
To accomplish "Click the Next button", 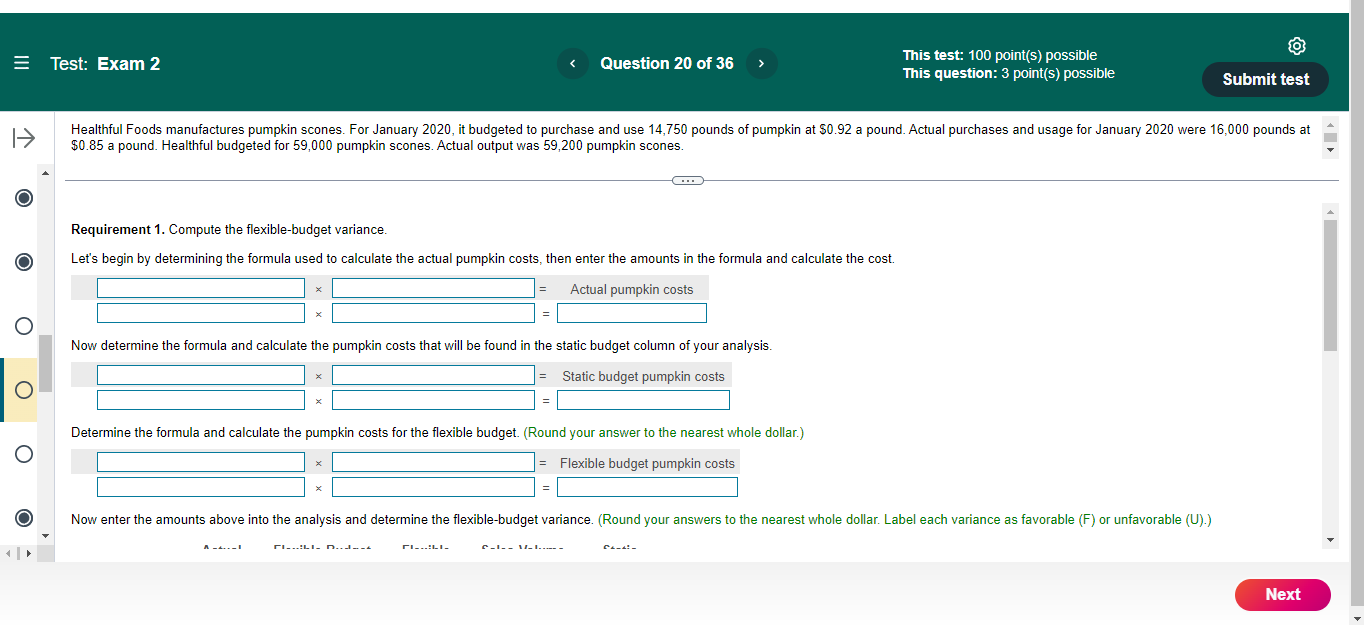I will [1282, 594].
